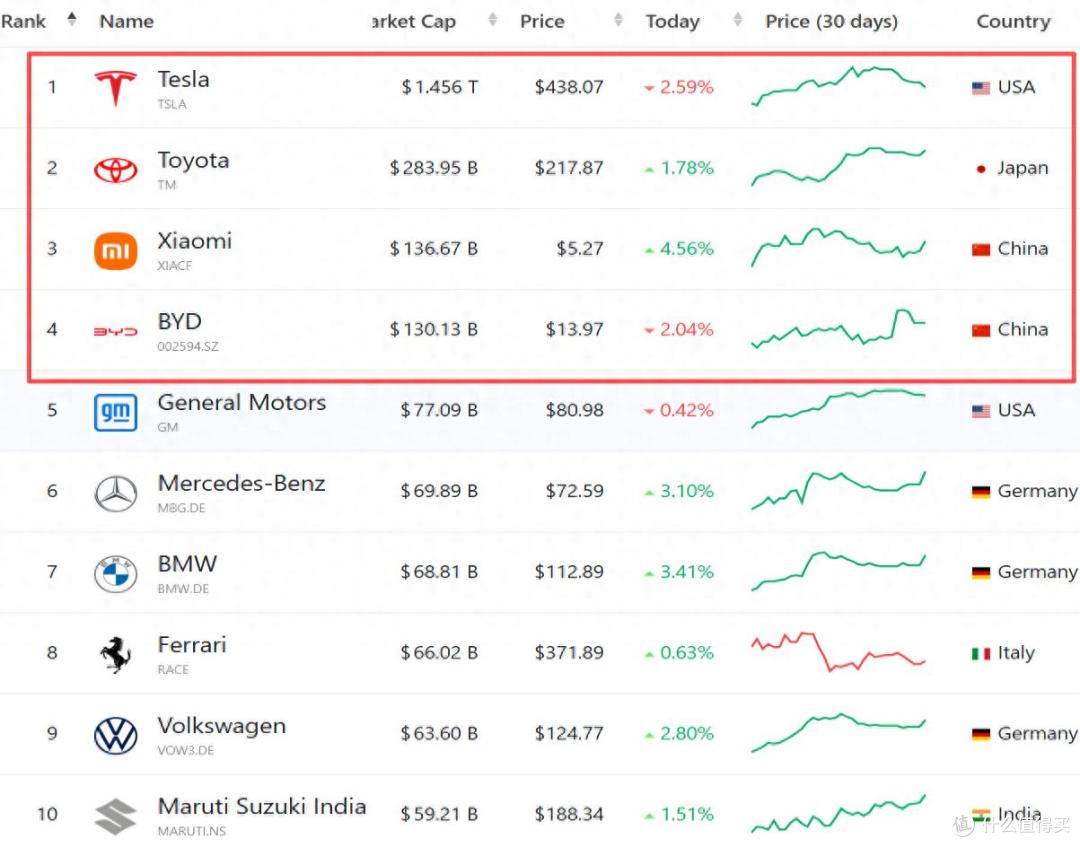
Task: Click the BMW roundel logo
Action: (115, 574)
